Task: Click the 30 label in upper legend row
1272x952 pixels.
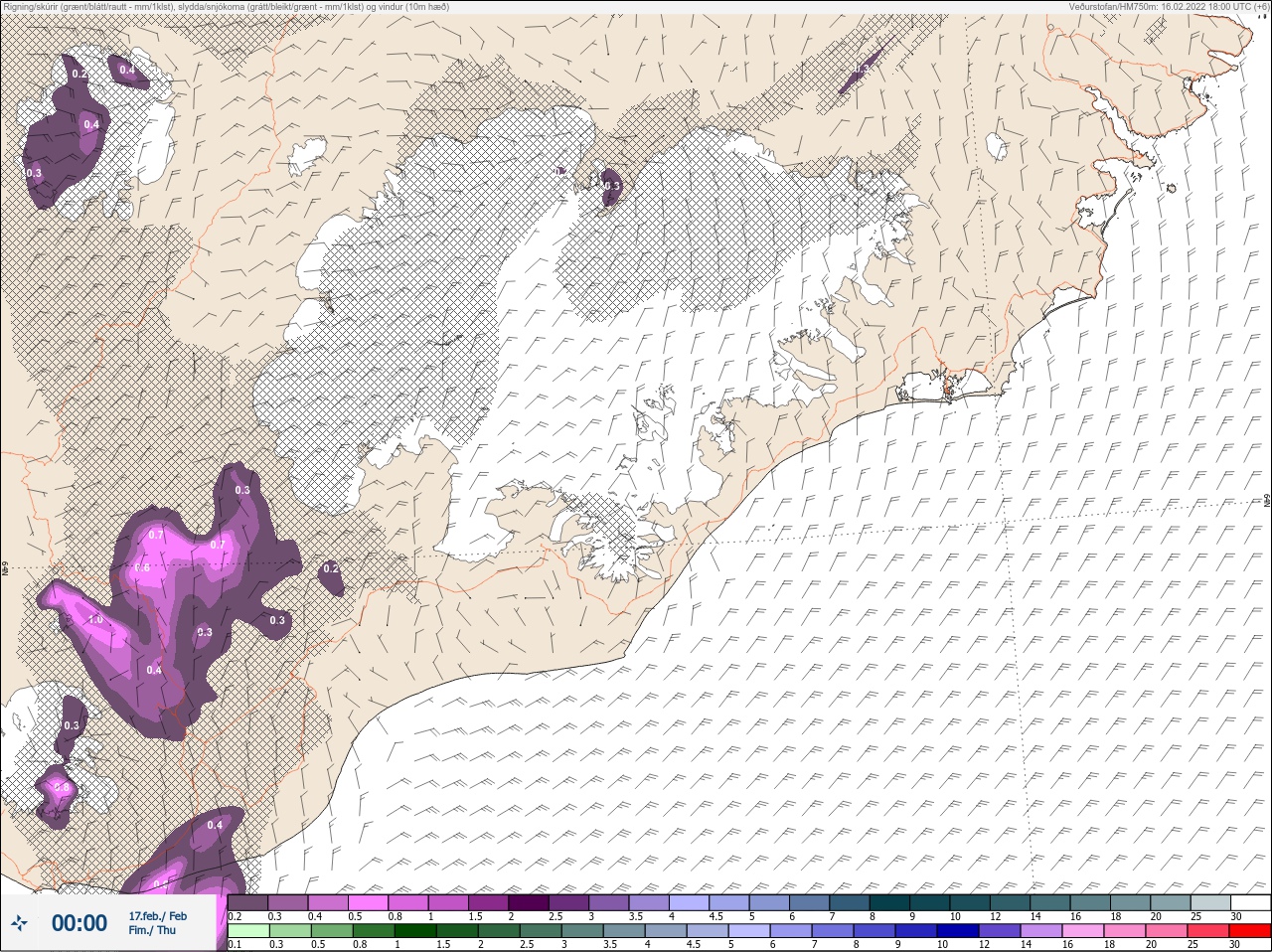Action: [x=1237, y=916]
